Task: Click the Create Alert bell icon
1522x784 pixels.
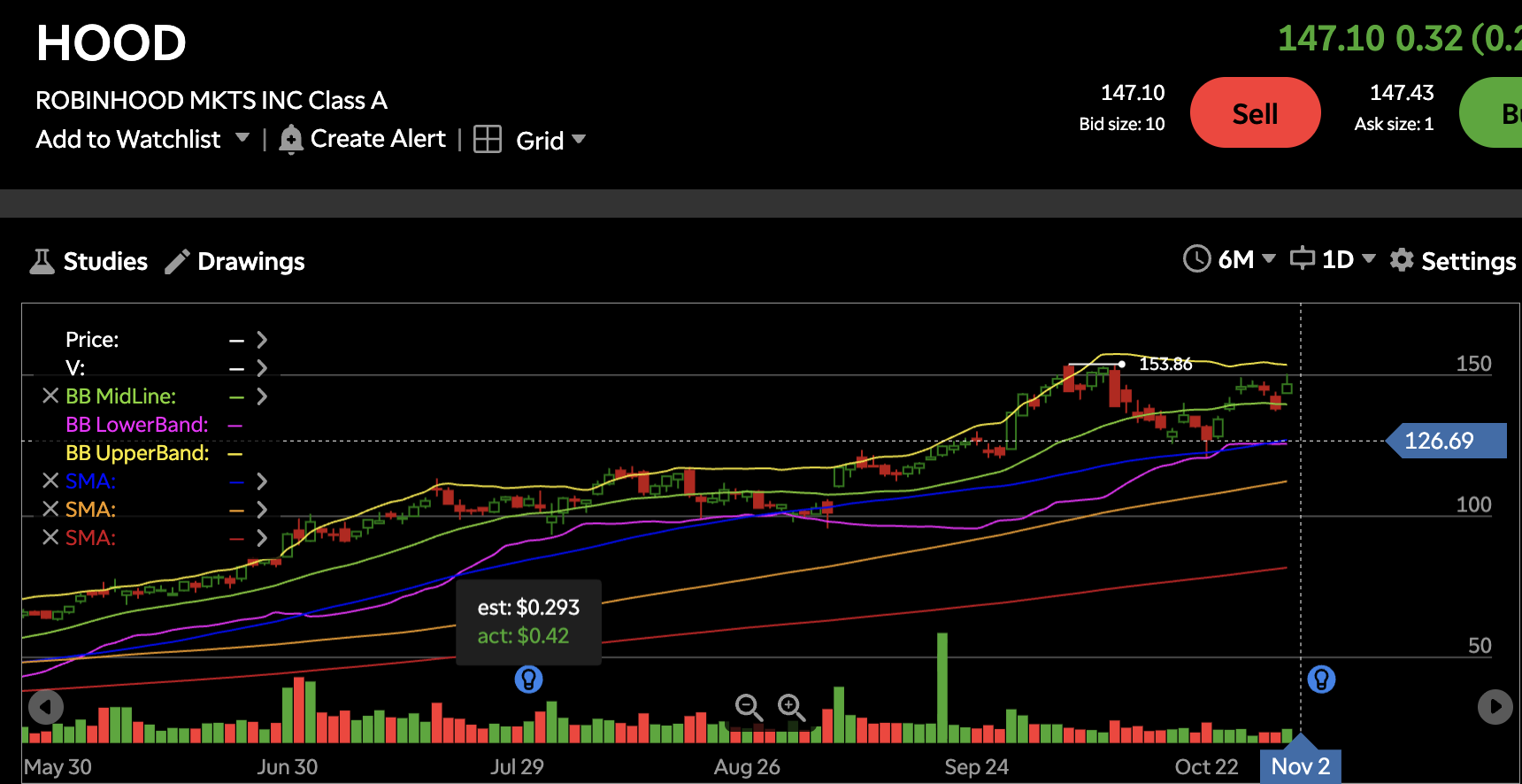Action: (x=291, y=140)
